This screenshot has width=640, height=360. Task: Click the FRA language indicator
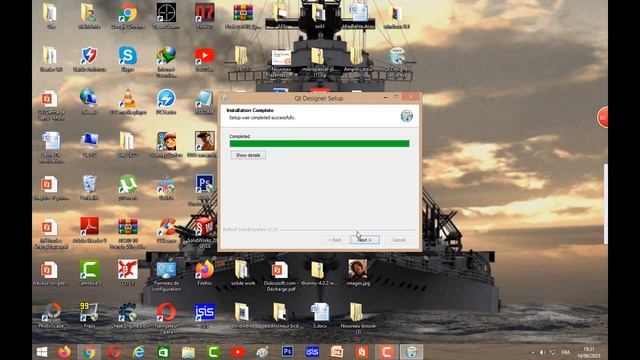pos(566,352)
